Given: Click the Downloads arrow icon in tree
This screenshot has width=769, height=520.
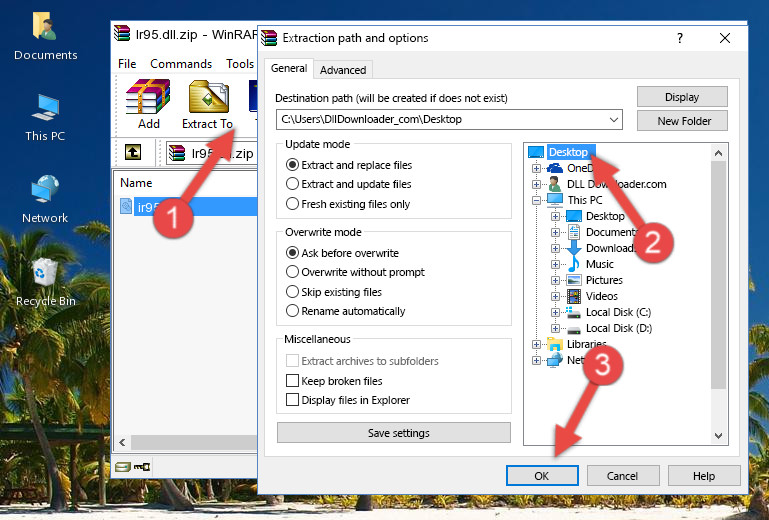Looking at the screenshot, I should (x=573, y=248).
